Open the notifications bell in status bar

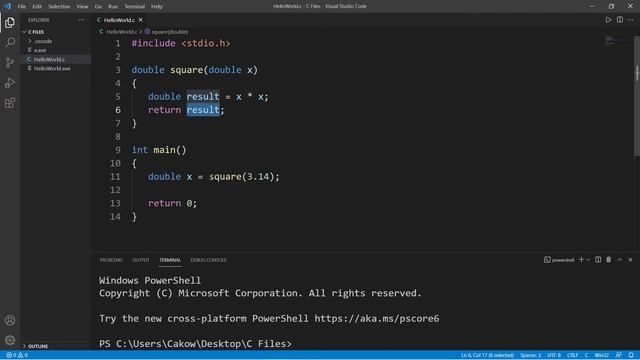click(x=631, y=355)
